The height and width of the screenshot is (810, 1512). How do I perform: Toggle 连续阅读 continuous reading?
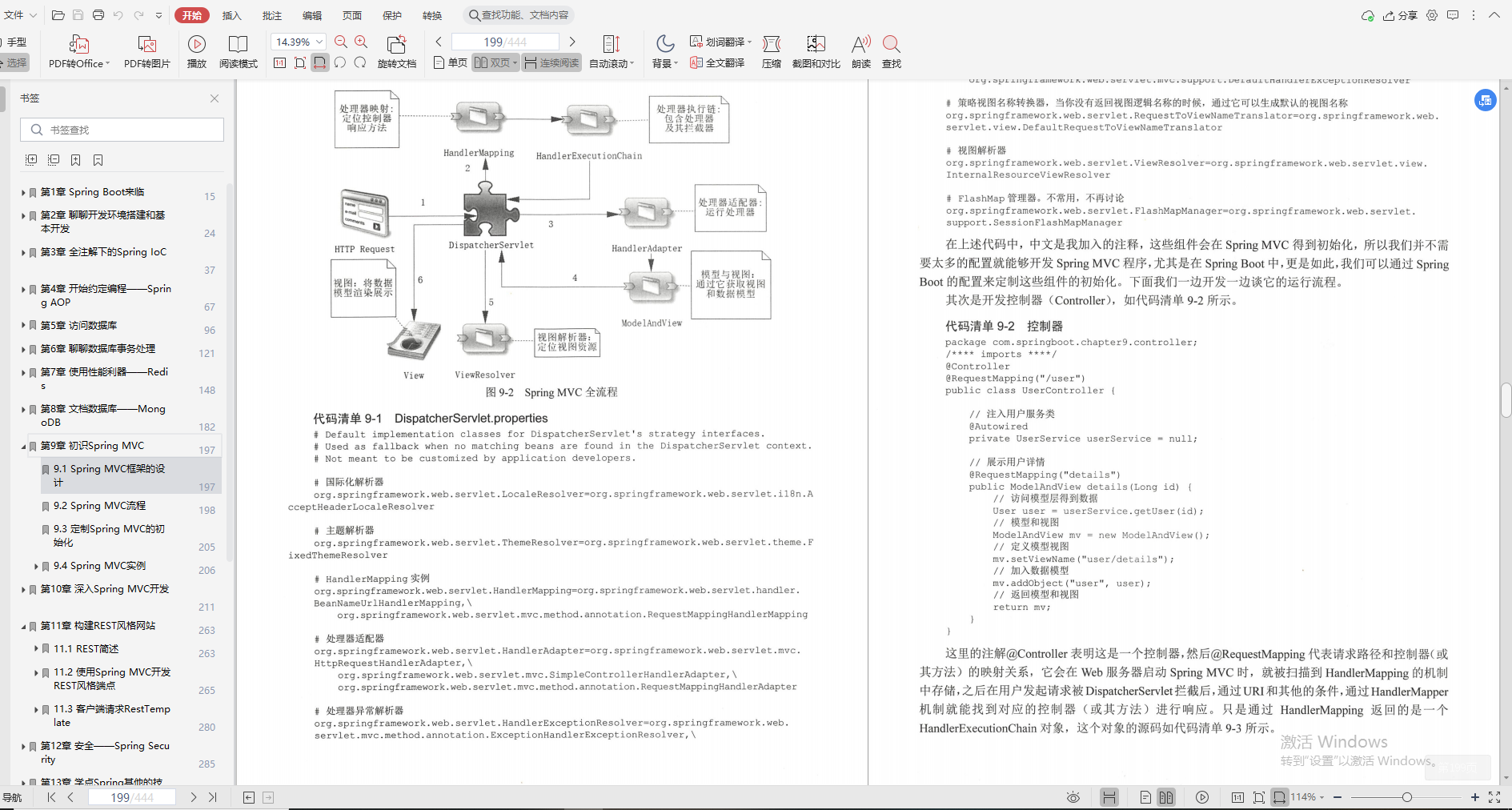click(551, 62)
